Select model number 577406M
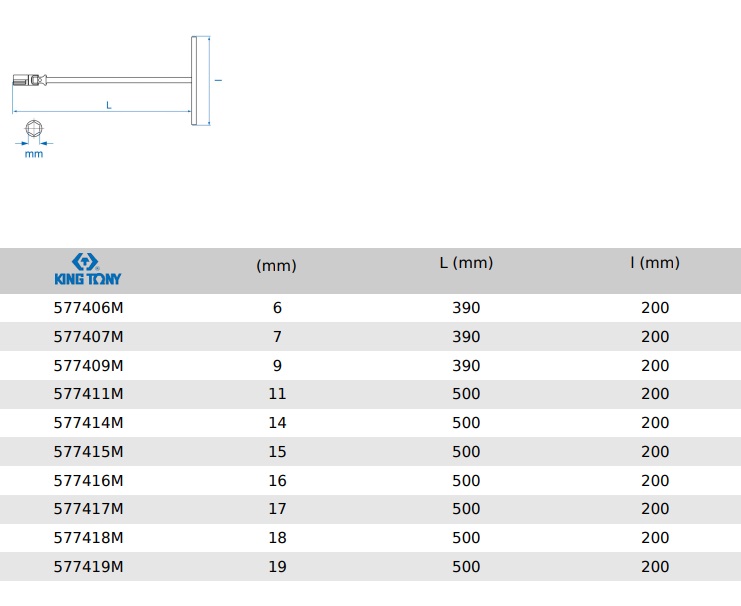 coord(88,308)
